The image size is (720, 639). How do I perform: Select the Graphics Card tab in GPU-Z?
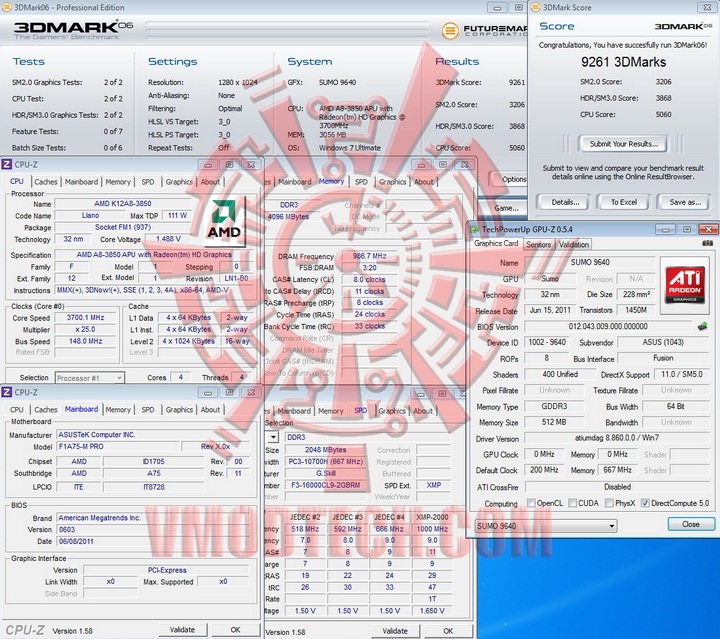click(x=496, y=243)
